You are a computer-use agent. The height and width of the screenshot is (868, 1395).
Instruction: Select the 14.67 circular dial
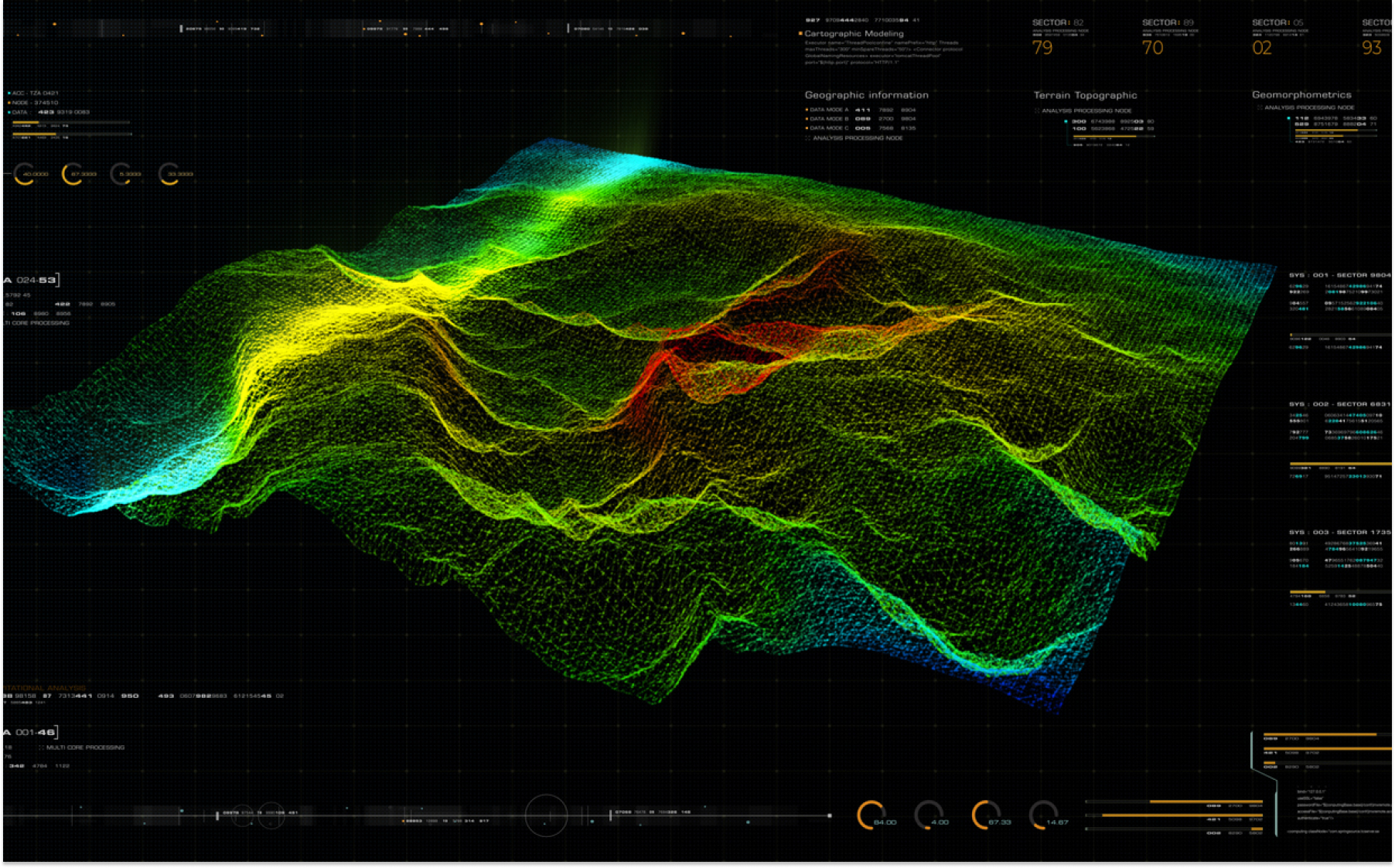pos(1042,815)
